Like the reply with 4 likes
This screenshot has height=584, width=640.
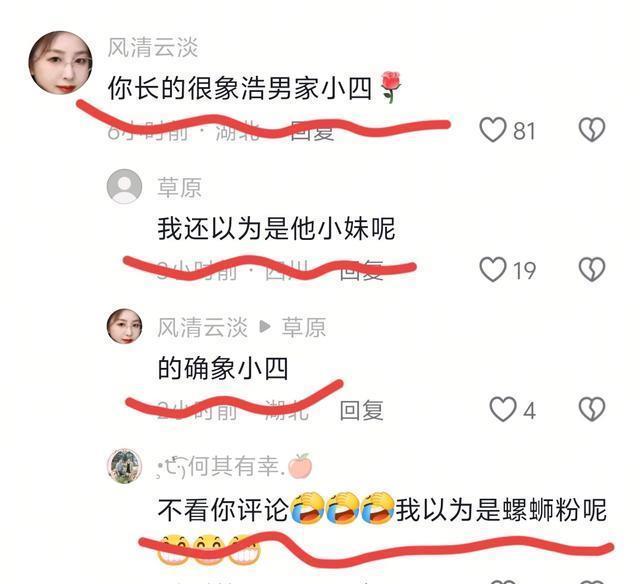[502, 409]
